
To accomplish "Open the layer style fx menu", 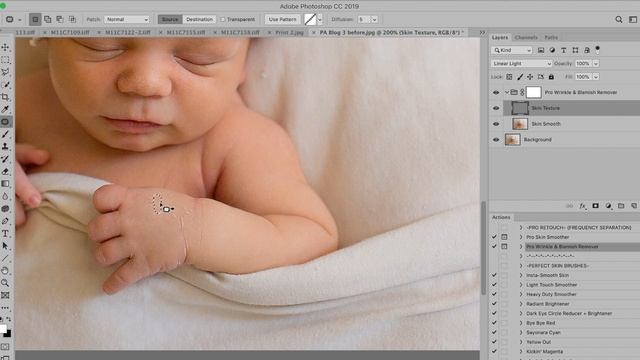I will click(582, 206).
